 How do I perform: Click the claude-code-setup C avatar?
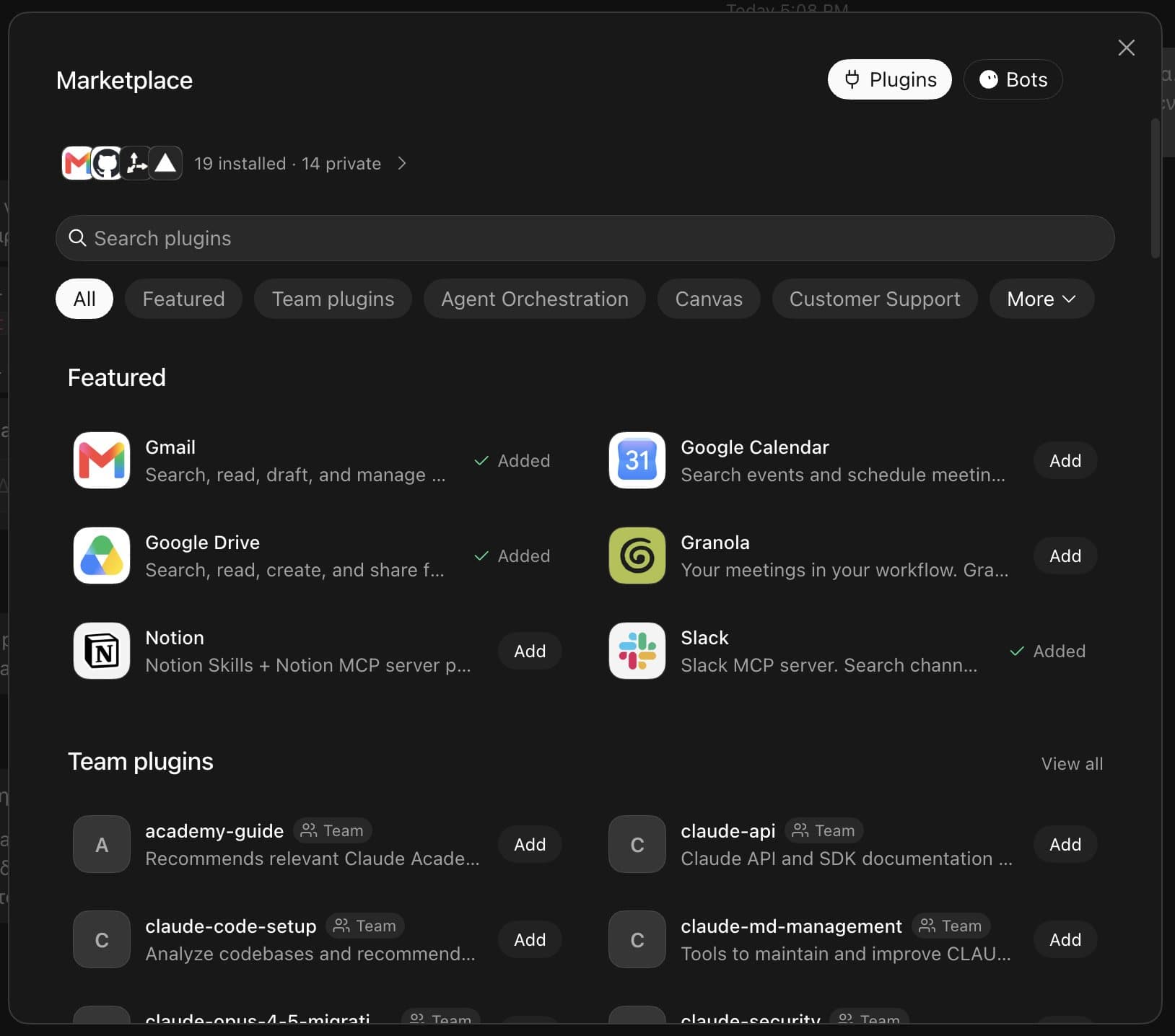click(102, 939)
